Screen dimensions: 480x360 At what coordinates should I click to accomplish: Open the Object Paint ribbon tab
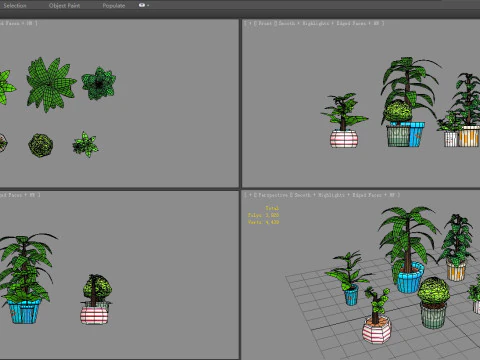pos(64,5)
